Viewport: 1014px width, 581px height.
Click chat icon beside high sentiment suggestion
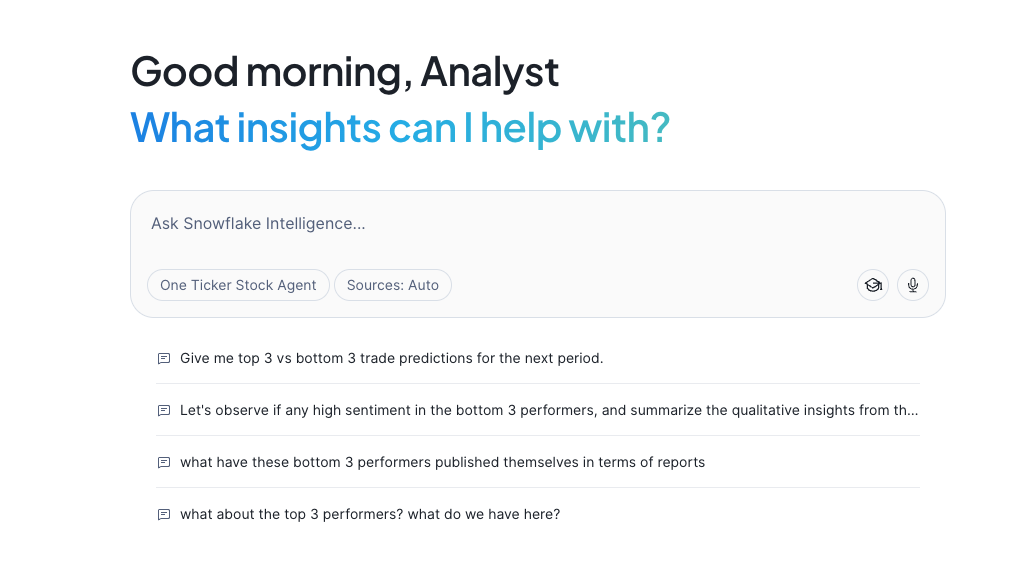[x=164, y=410]
